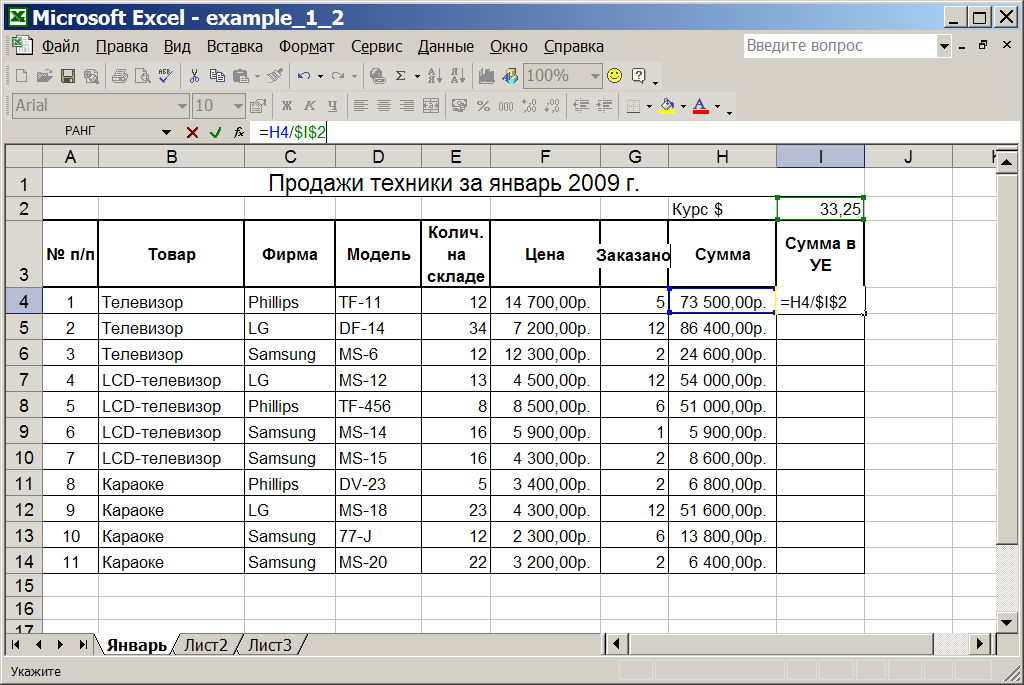Click the AutoSum sigma button
The width and height of the screenshot is (1024, 685).
click(401, 76)
